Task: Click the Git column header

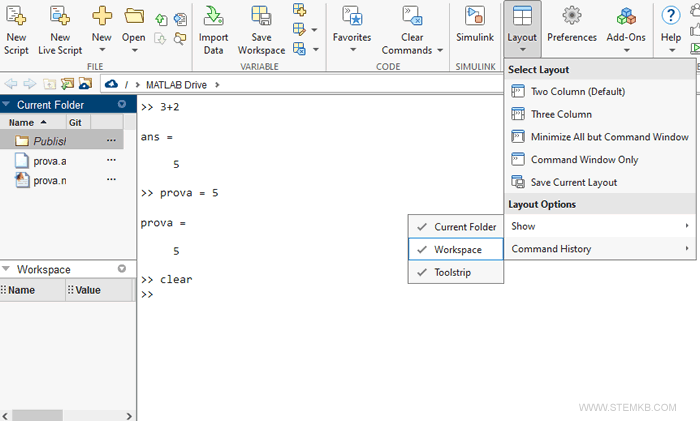Action: [x=78, y=122]
